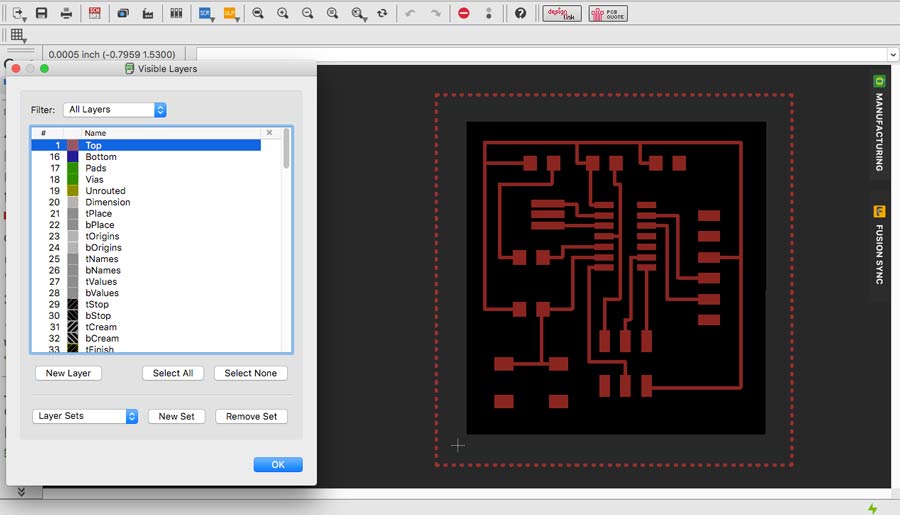Toggle visibility of the tNames layer
This screenshot has height=515, width=900.
tap(102, 259)
